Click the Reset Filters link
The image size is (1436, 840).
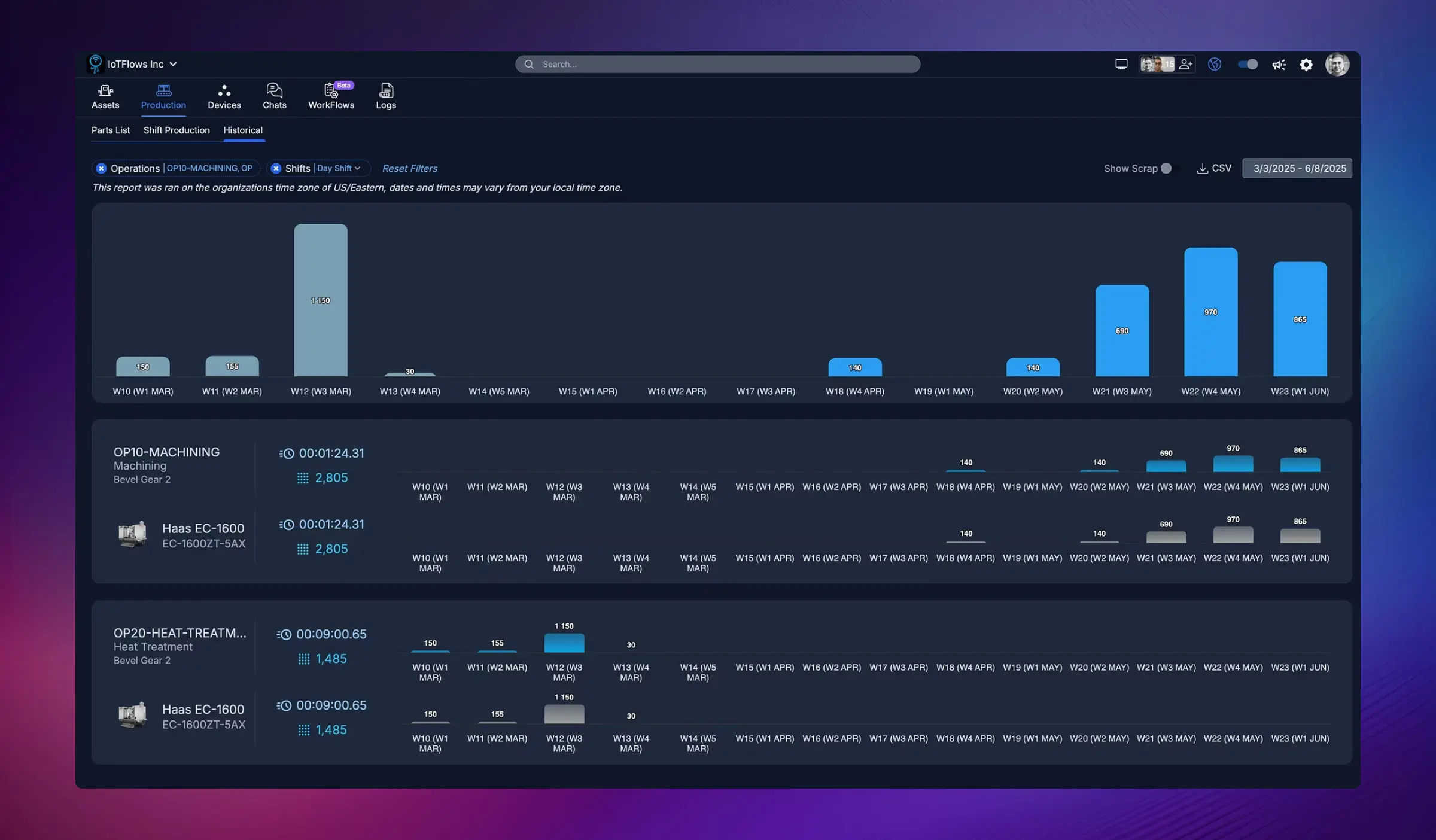[x=410, y=168]
